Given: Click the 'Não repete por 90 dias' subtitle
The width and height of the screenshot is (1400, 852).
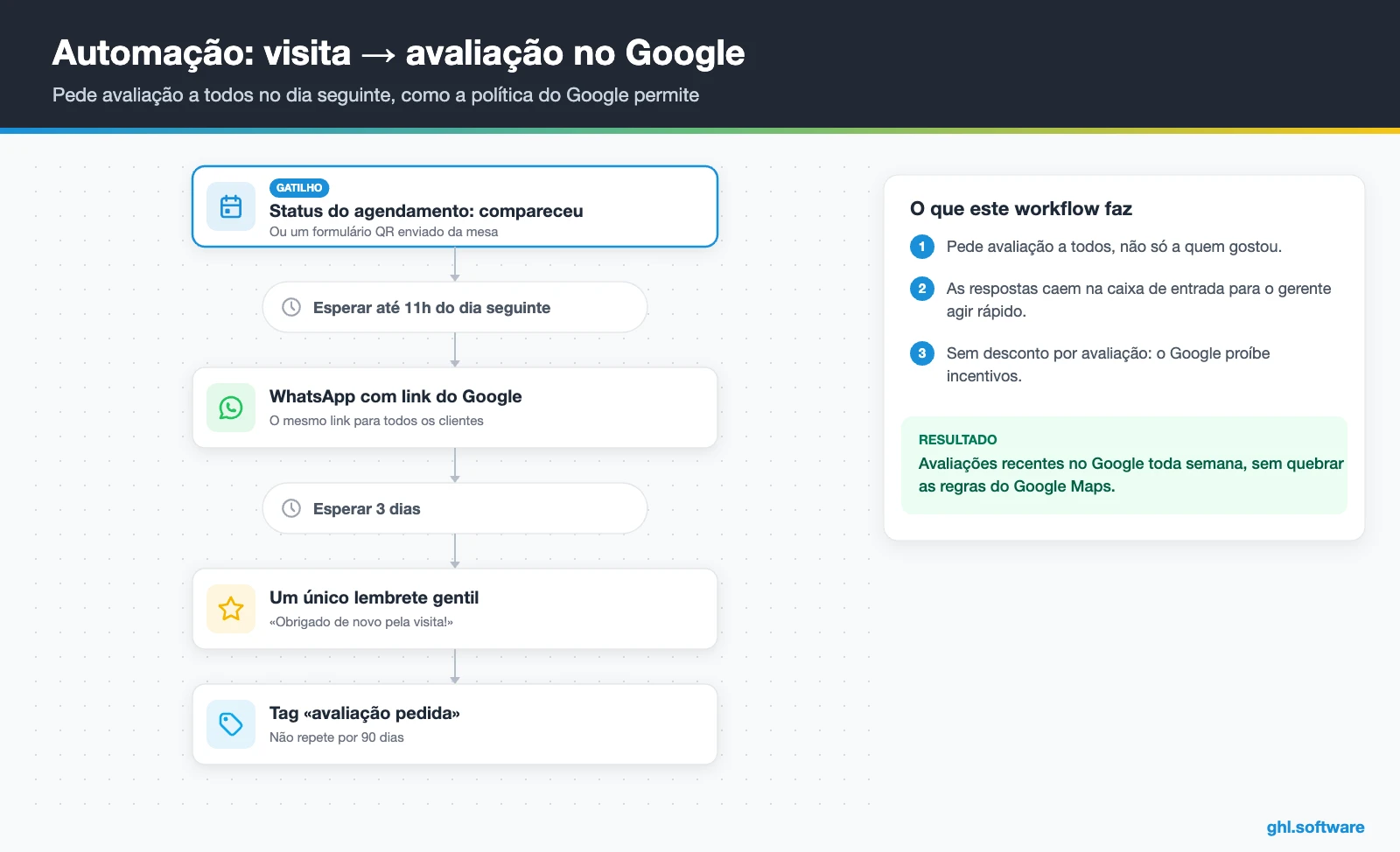Looking at the screenshot, I should 337,737.
